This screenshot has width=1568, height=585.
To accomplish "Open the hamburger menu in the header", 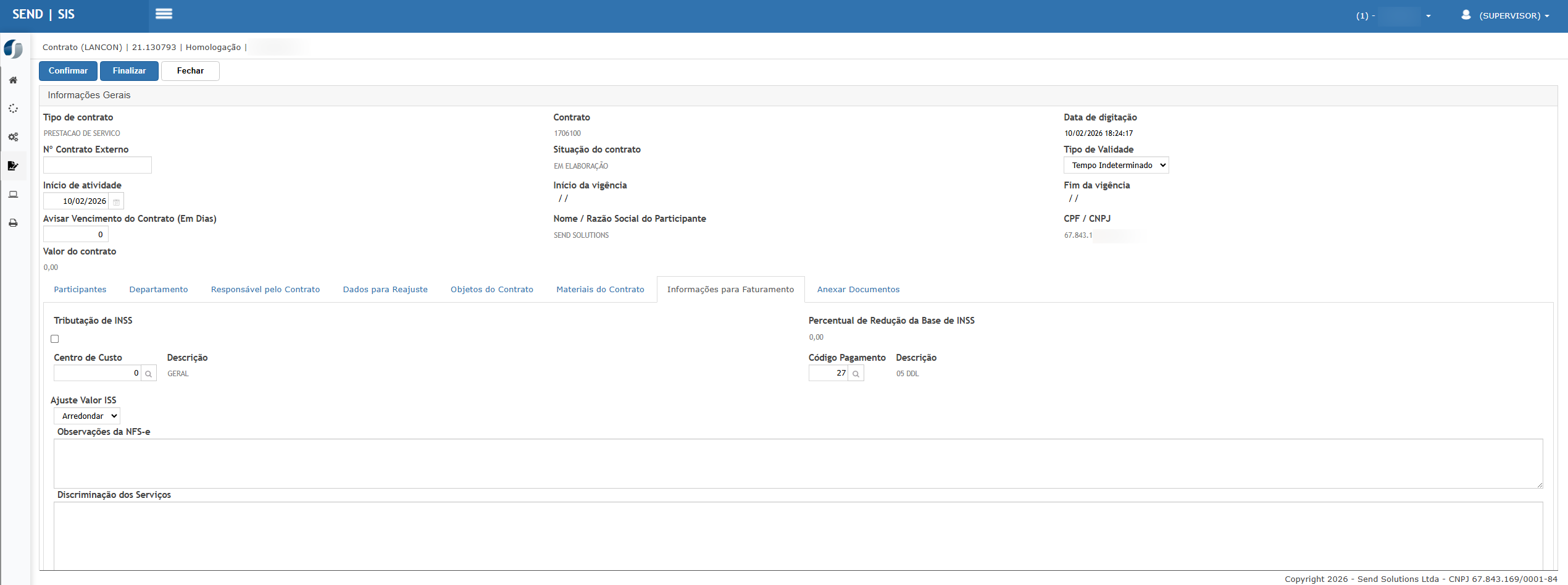I will pyautogui.click(x=164, y=14).
